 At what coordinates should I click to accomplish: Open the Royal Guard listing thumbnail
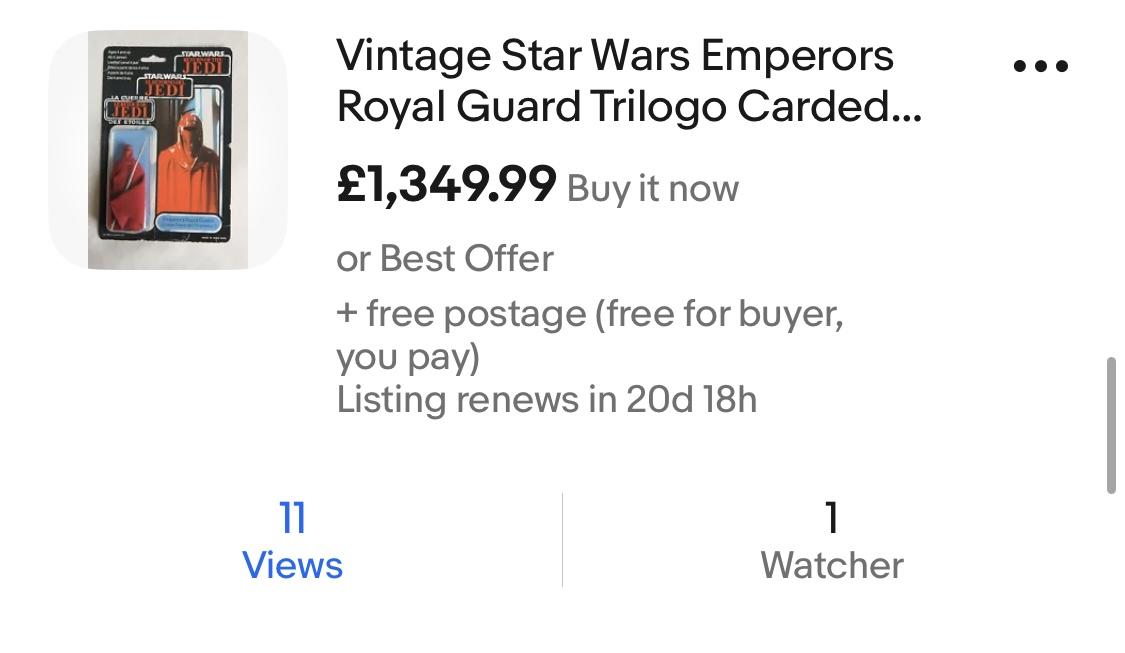point(168,149)
